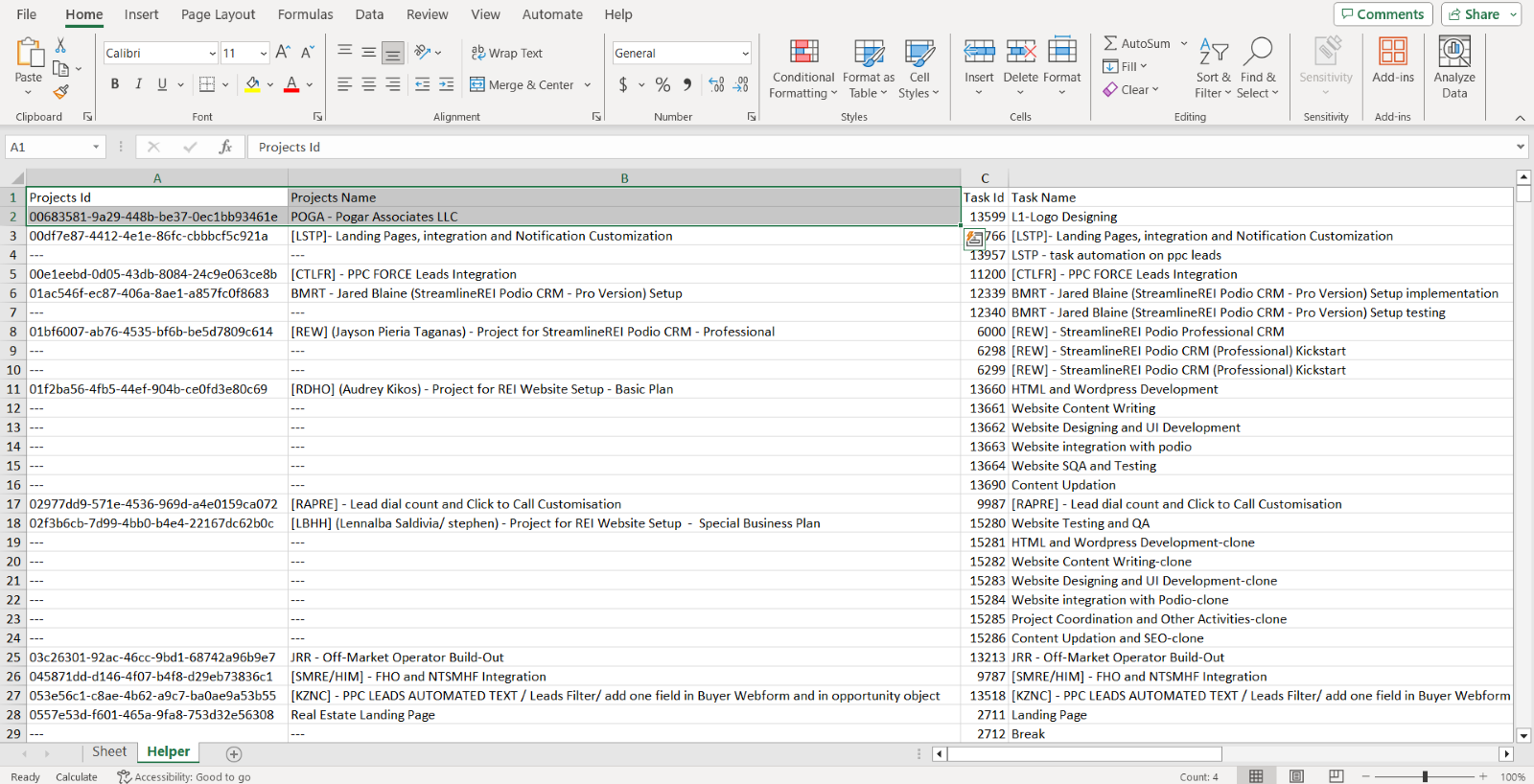Increase indent in the Alignment group
The height and width of the screenshot is (784, 1534).
point(446,84)
